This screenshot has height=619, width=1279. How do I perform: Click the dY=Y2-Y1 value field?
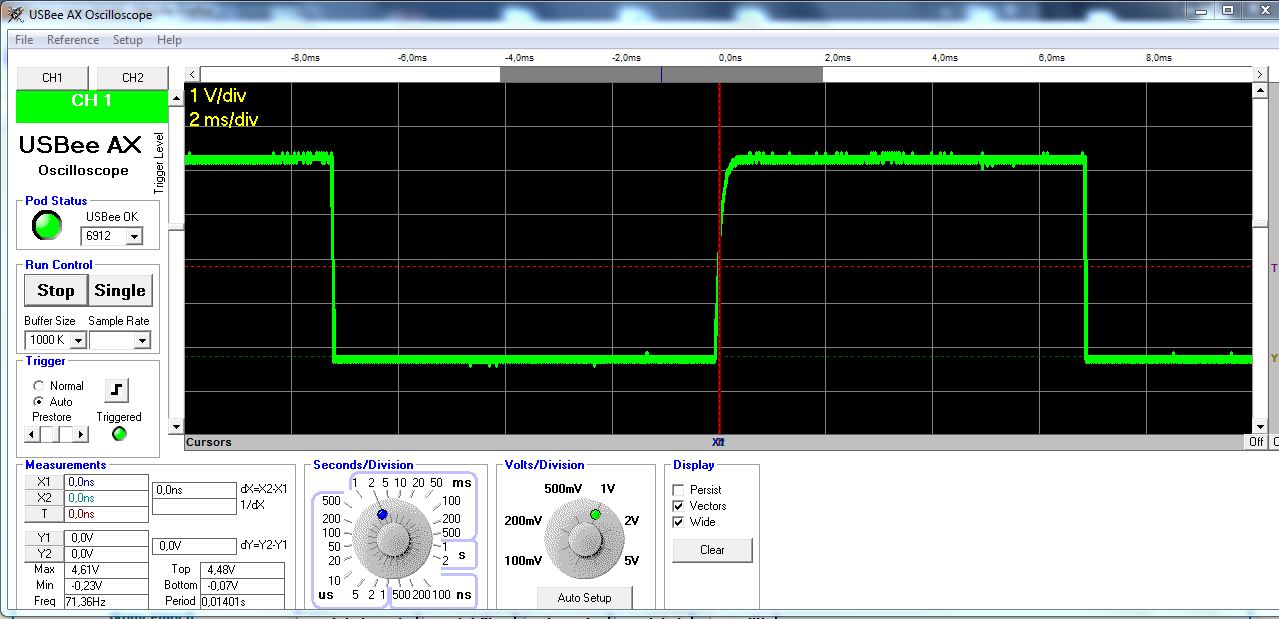coord(194,546)
